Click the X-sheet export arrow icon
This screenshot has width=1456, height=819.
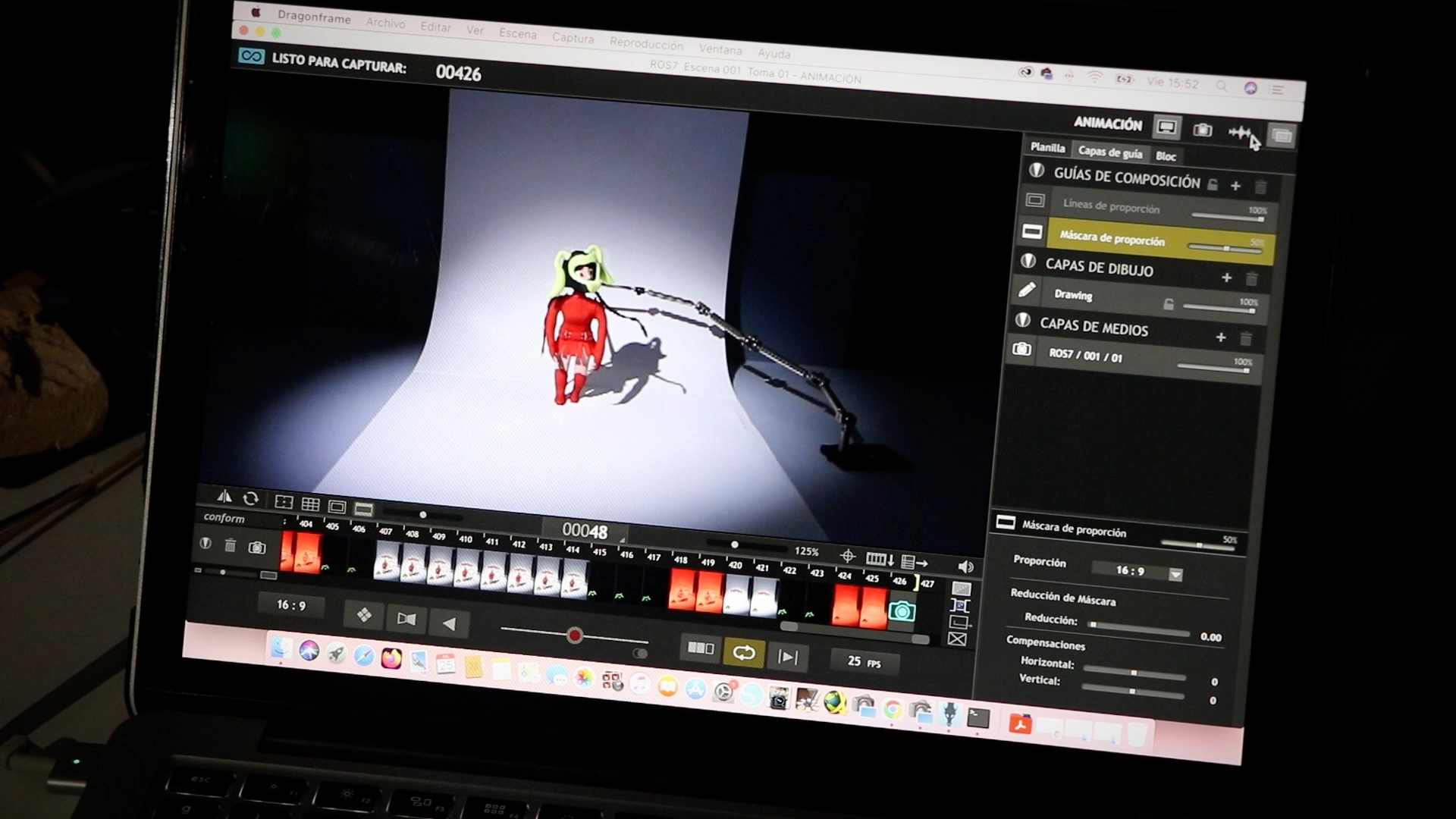(914, 563)
